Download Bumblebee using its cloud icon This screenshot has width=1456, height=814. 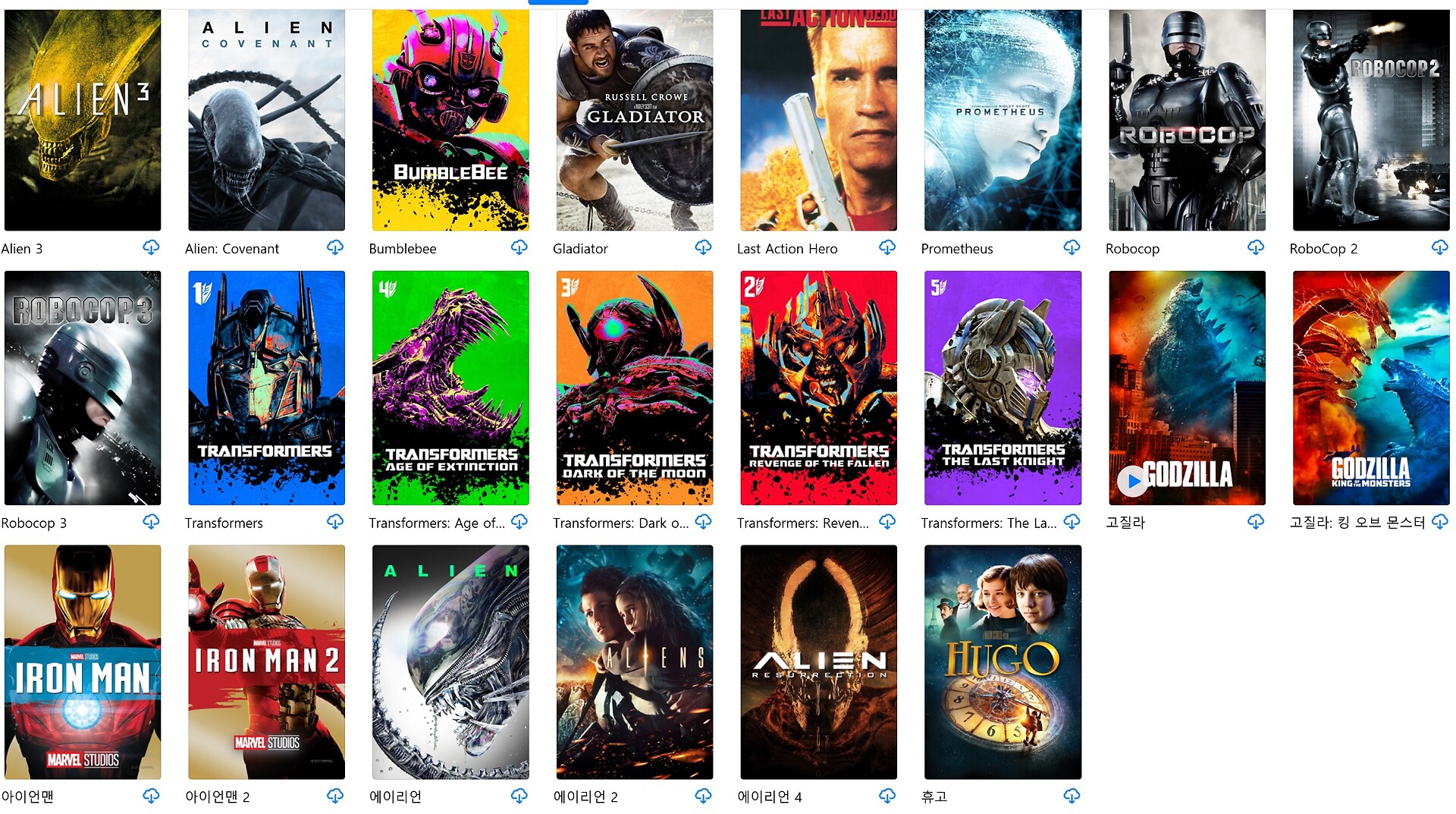pyautogui.click(x=519, y=247)
